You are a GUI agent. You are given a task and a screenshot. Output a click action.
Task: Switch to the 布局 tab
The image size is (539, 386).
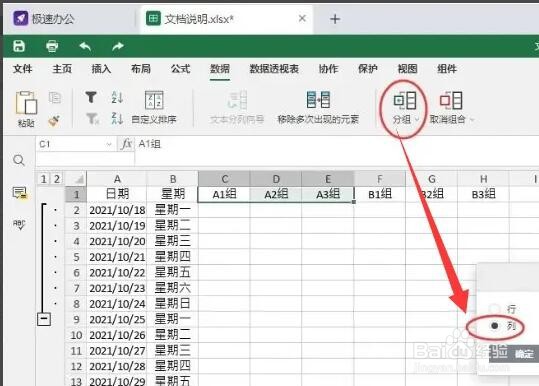pos(141,69)
